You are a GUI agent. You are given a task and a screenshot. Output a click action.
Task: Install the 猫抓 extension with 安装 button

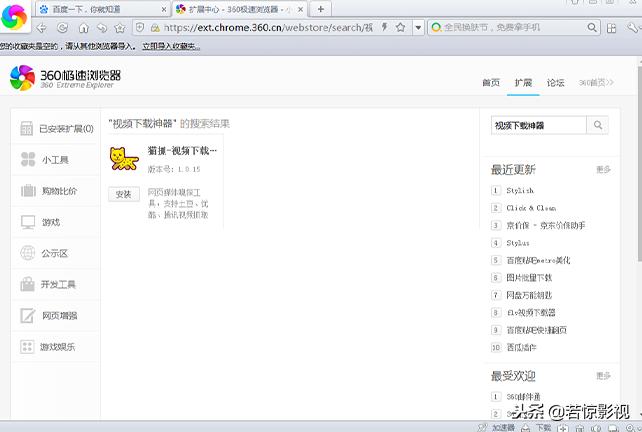tap(124, 194)
